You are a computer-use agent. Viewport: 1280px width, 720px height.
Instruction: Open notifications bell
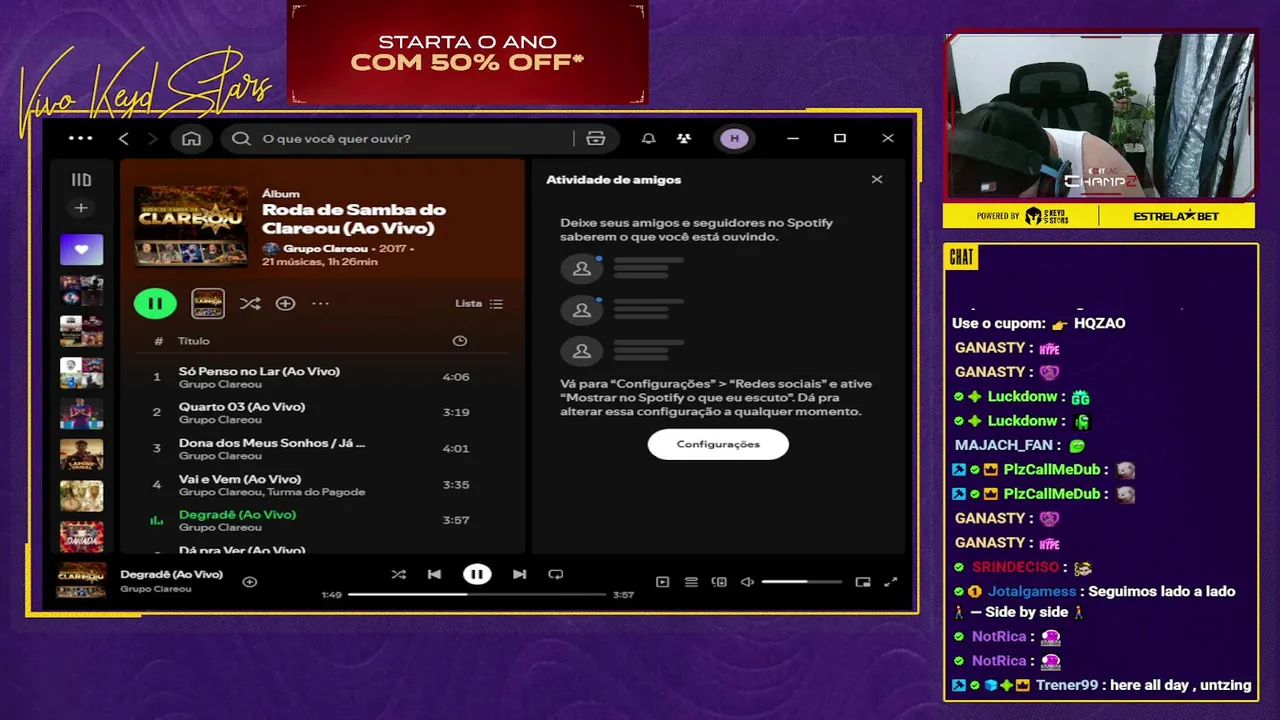pos(648,139)
